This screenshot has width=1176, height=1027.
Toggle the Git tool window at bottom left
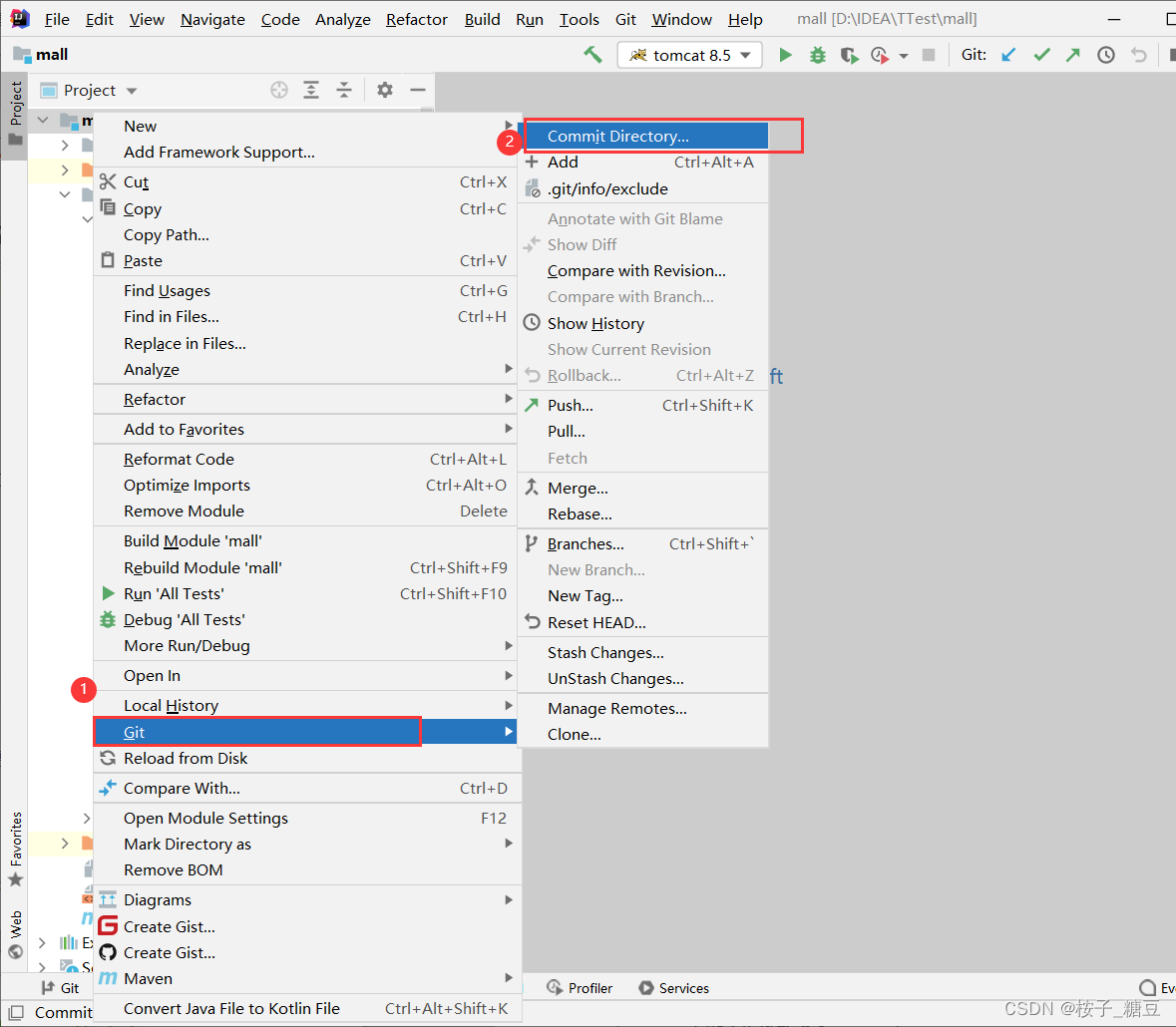click(60, 988)
